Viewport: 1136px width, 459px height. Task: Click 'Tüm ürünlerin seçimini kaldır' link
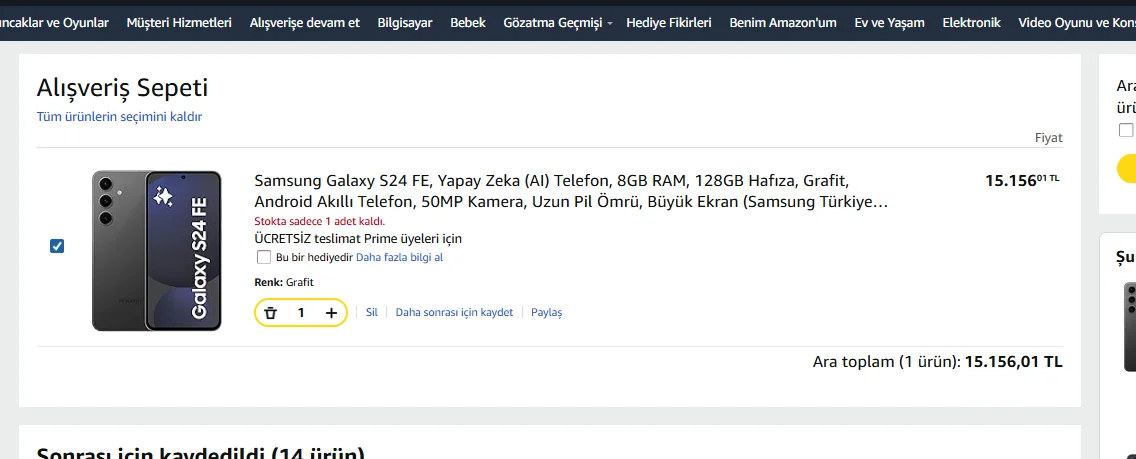click(120, 117)
